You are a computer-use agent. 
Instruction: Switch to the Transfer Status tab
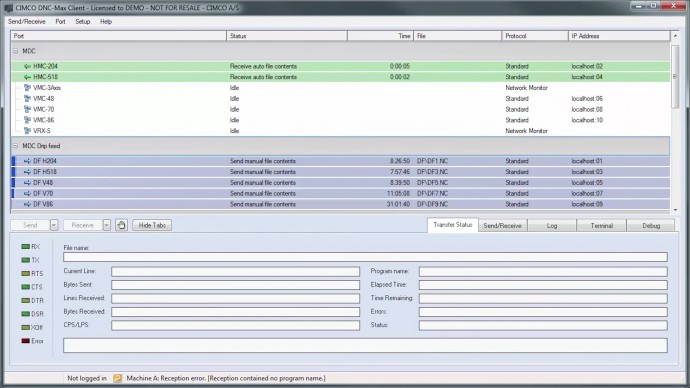pyautogui.click(x=452, y=225)
